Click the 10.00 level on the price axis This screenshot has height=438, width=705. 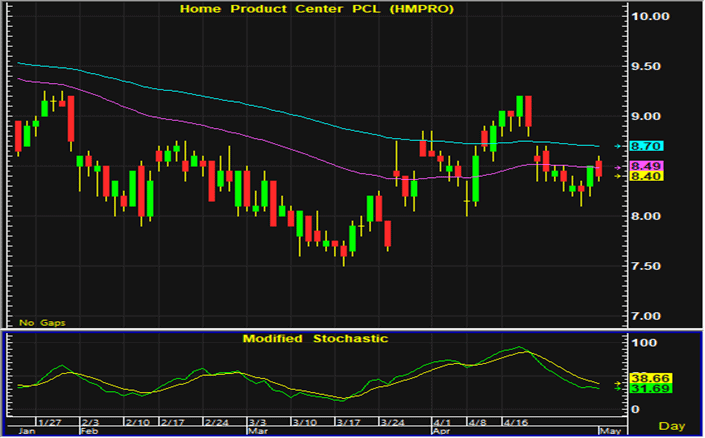(650, 16)
